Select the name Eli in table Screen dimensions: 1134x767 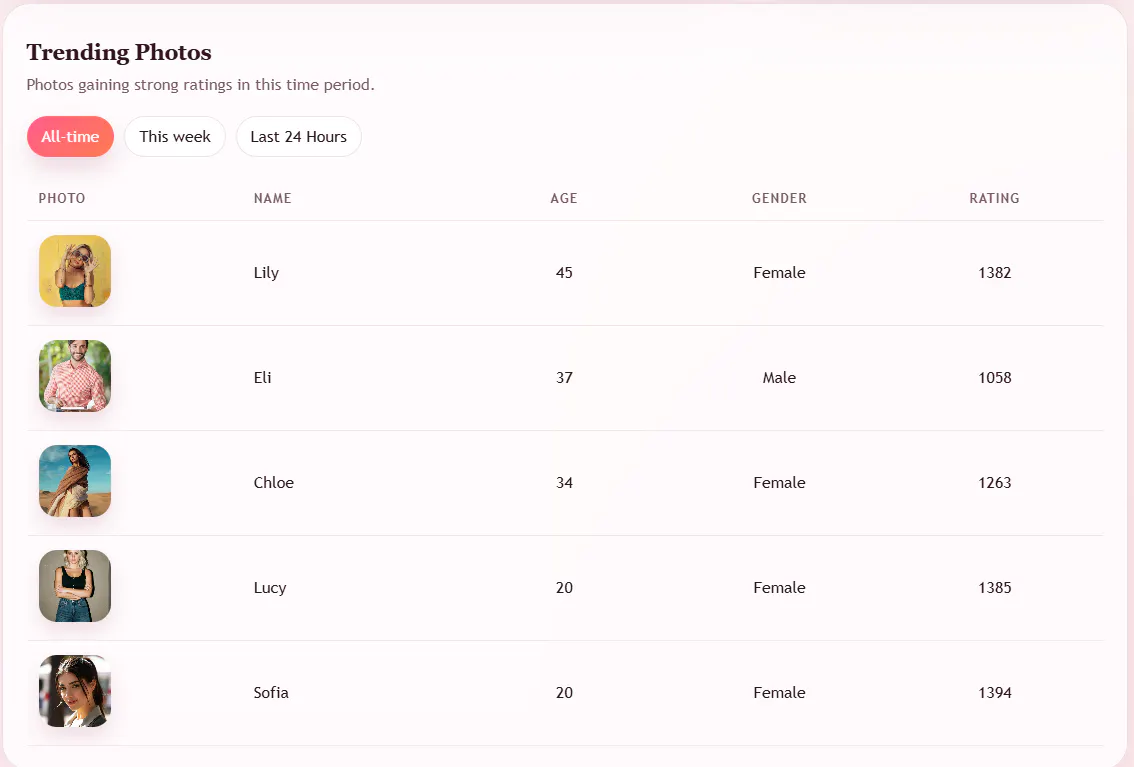point(263,377)
